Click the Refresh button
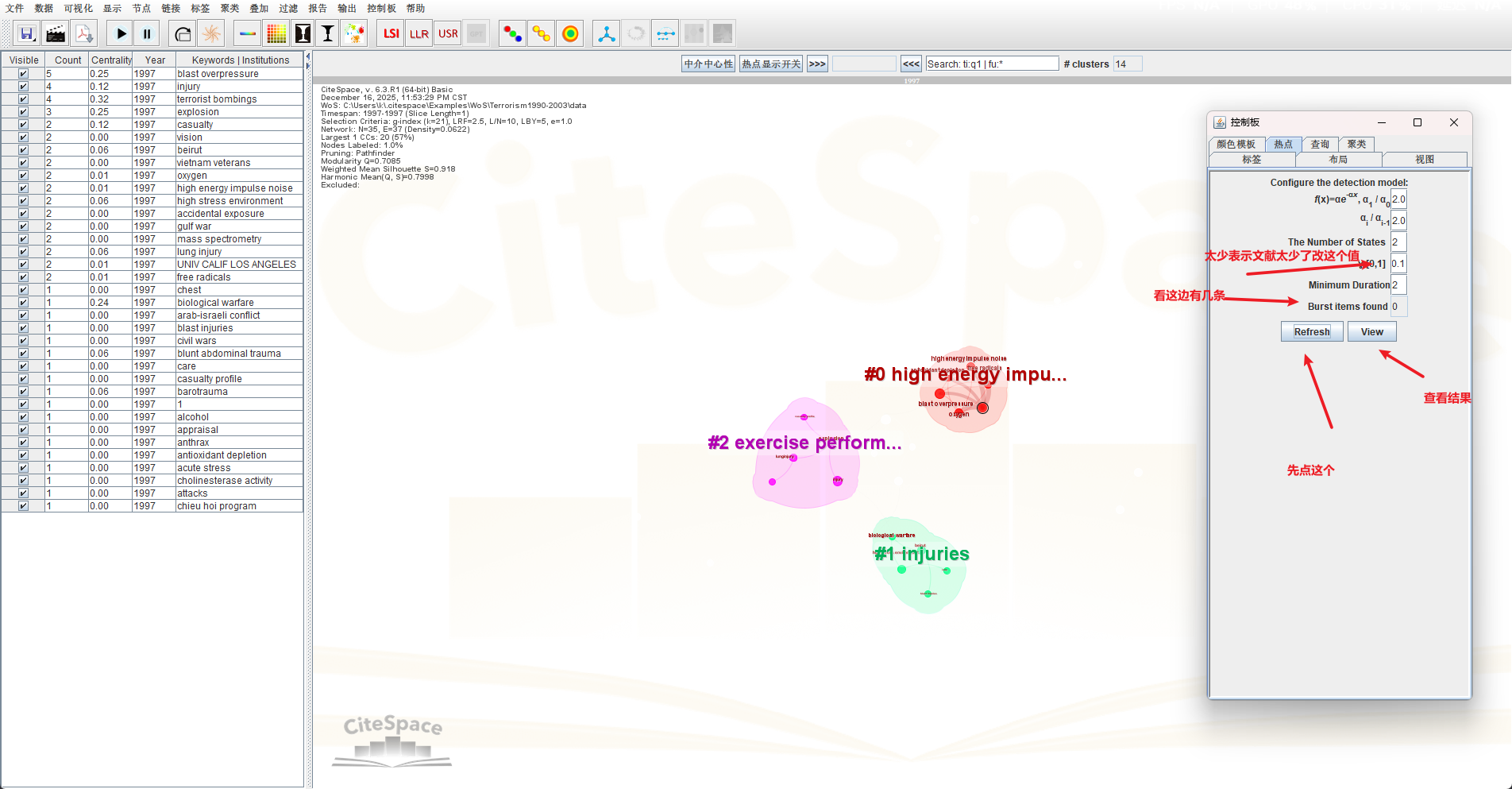Viewport: 1512px width, 789px height. click(1311, 332)
